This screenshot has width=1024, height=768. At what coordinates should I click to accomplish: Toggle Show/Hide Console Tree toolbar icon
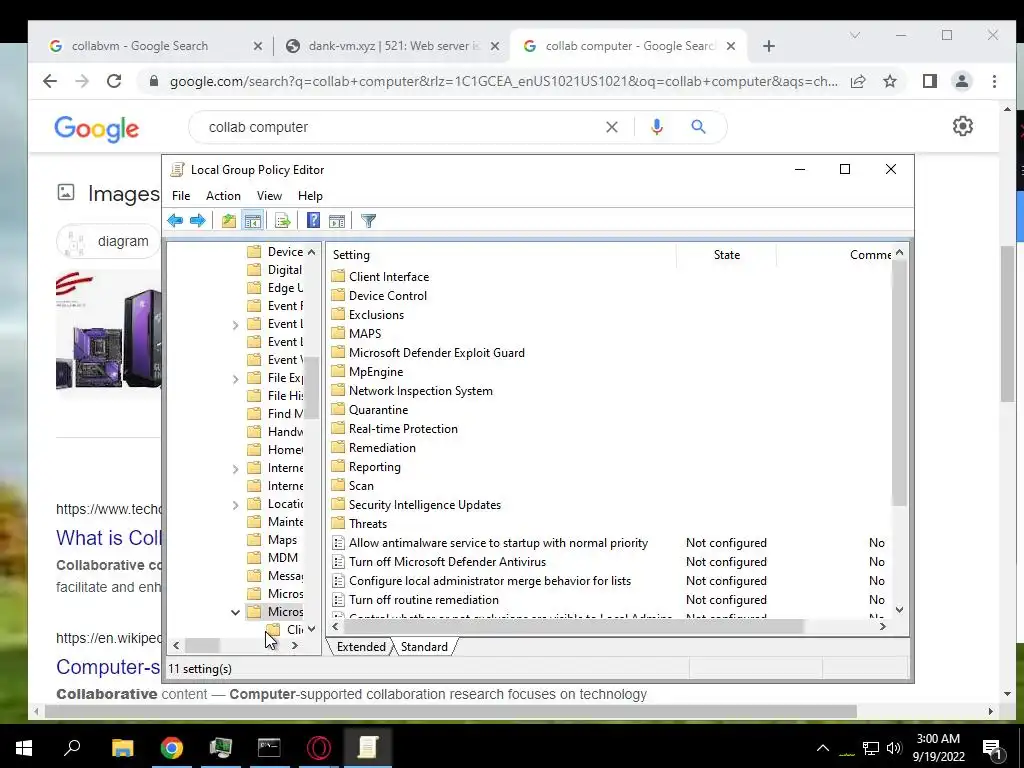tap(253, 221)
